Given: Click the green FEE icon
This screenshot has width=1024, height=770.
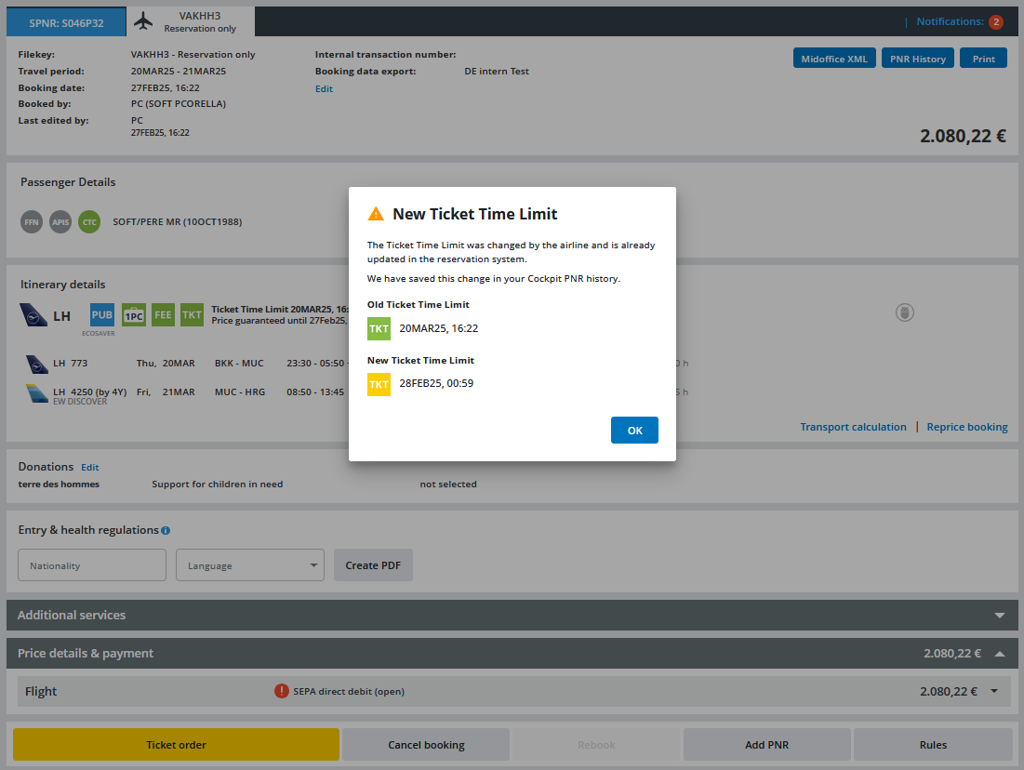Looking at the screenshot, I should click(x=163, y=315).
